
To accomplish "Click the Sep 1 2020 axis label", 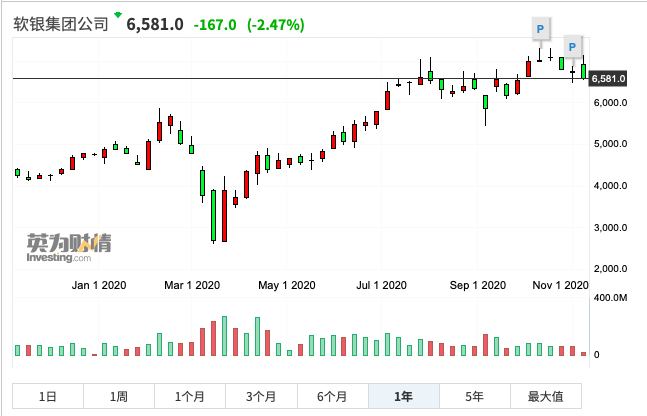I will pos(478,285).
